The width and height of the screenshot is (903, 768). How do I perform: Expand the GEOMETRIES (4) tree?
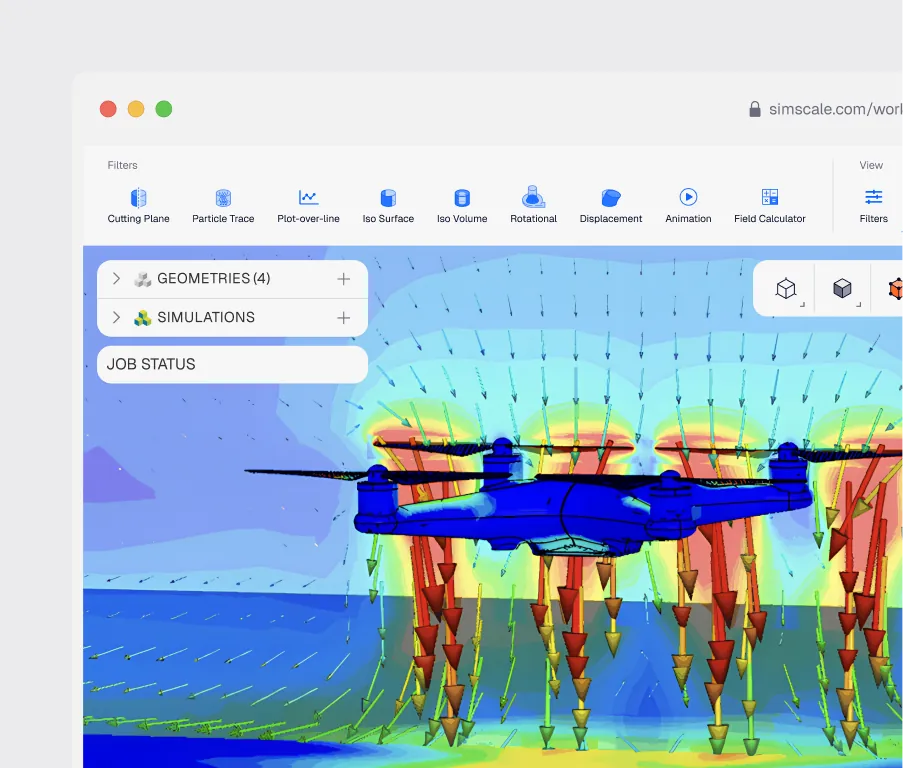coord(116,279)
